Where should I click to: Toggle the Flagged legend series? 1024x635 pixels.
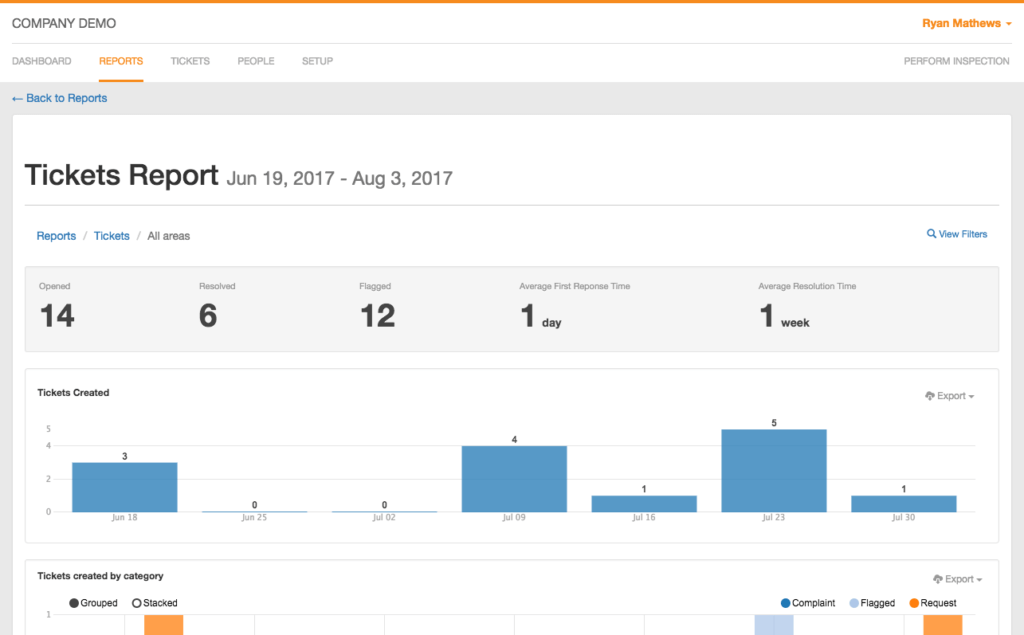click(x=854, y=603)
